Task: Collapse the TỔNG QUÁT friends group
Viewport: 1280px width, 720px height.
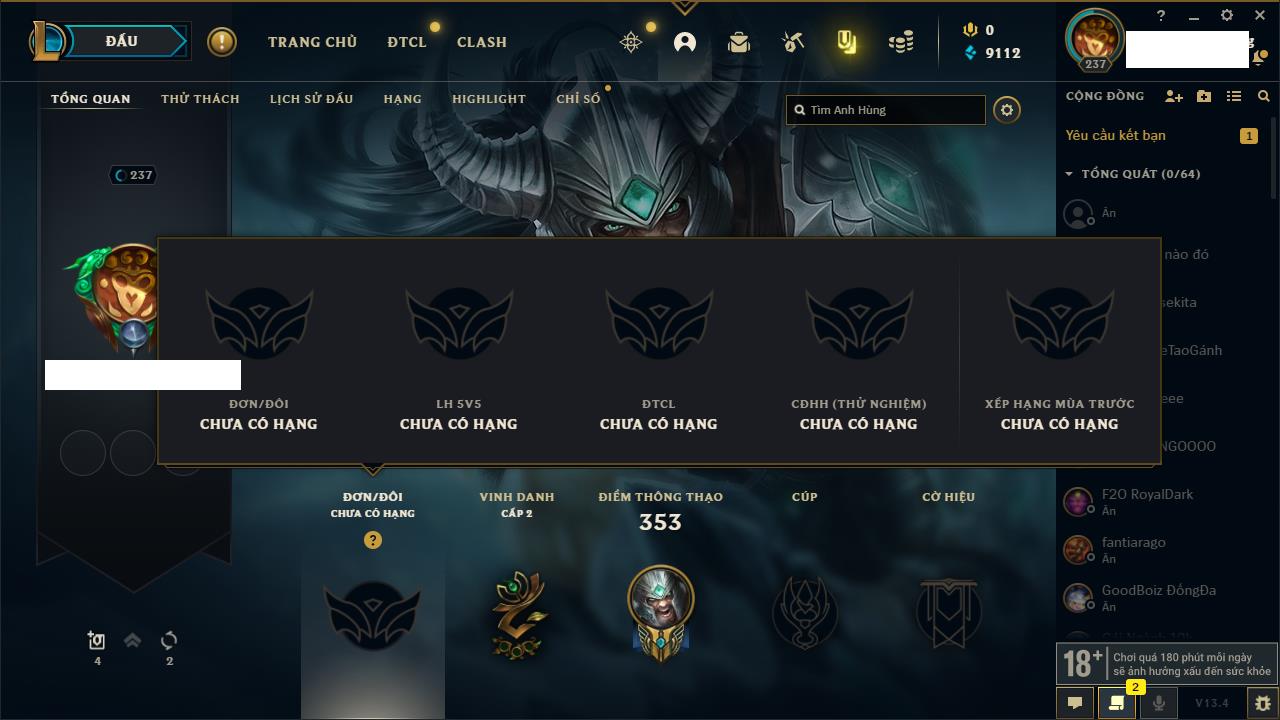Action: [1069, 174]
